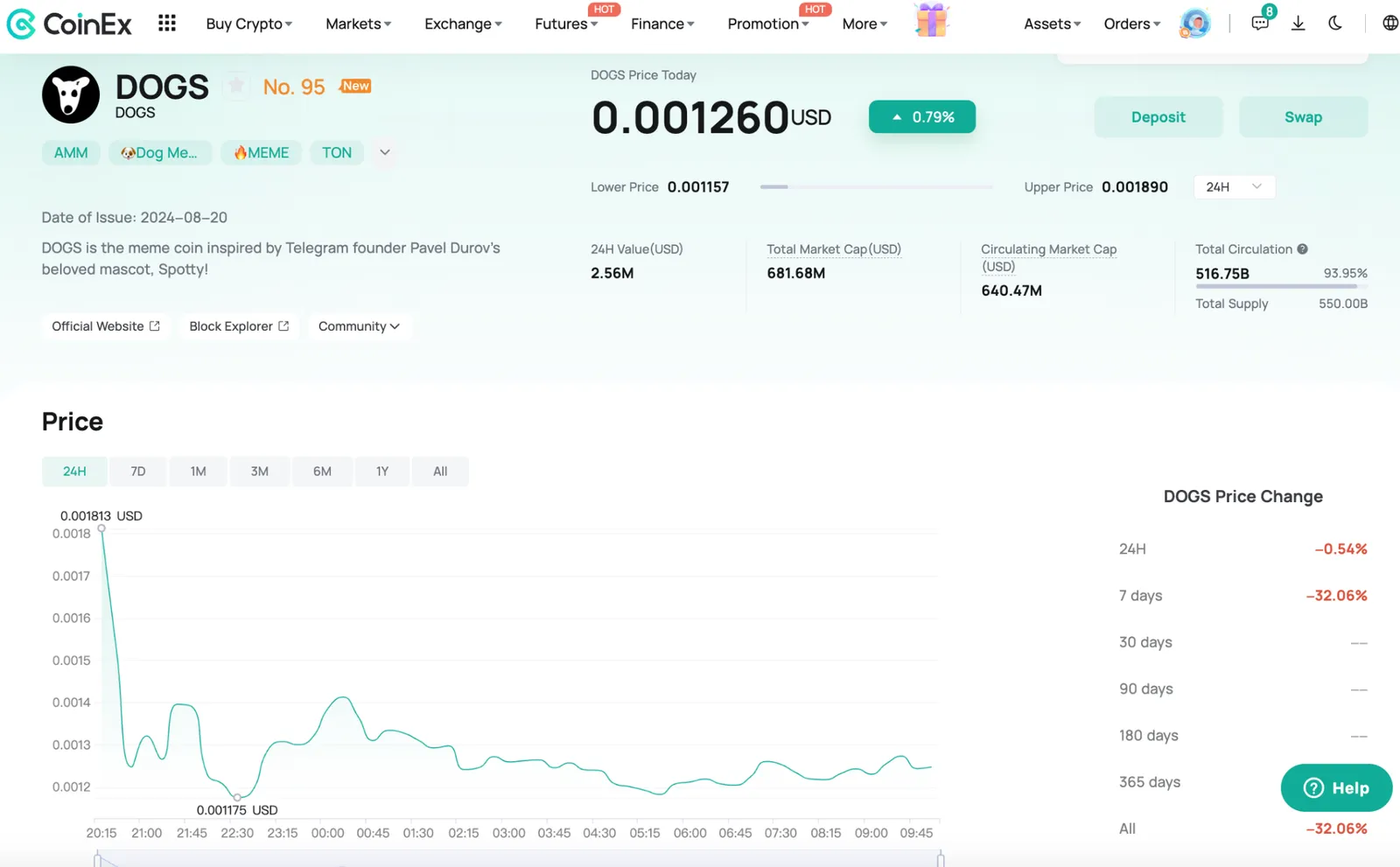
Task: Expand the Community links dropdown
Action: [359, 326]
